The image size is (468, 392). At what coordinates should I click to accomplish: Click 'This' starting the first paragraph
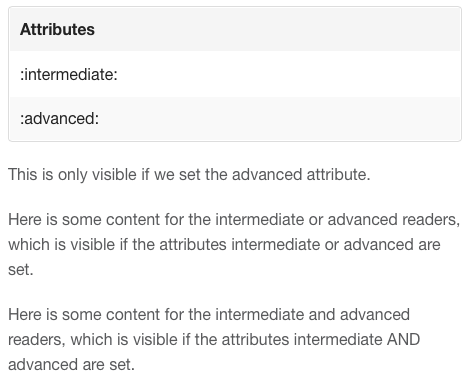pyautogui.click(x=22, y=174)
